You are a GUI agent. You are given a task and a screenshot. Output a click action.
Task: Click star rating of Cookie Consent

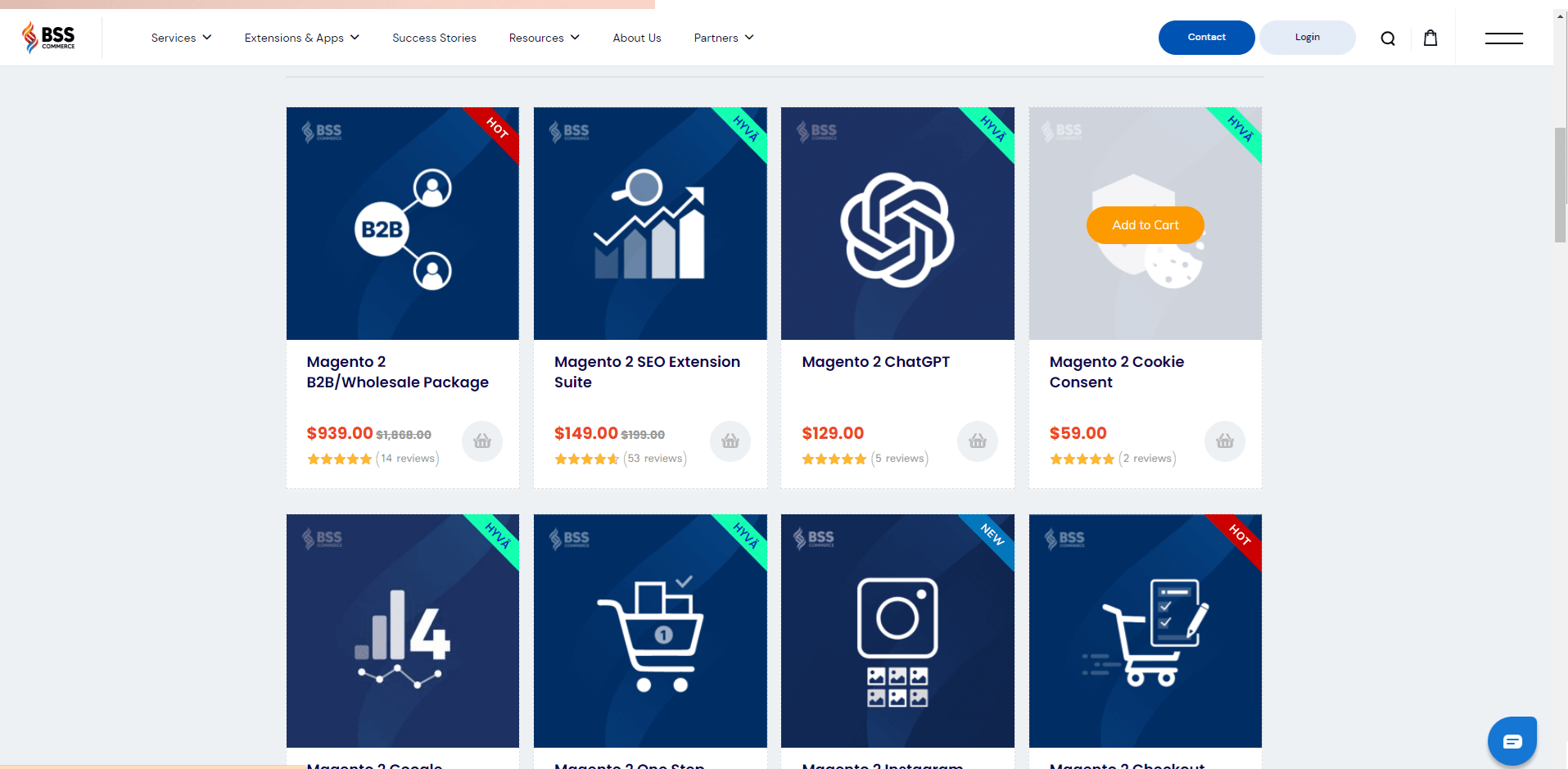1082,459
